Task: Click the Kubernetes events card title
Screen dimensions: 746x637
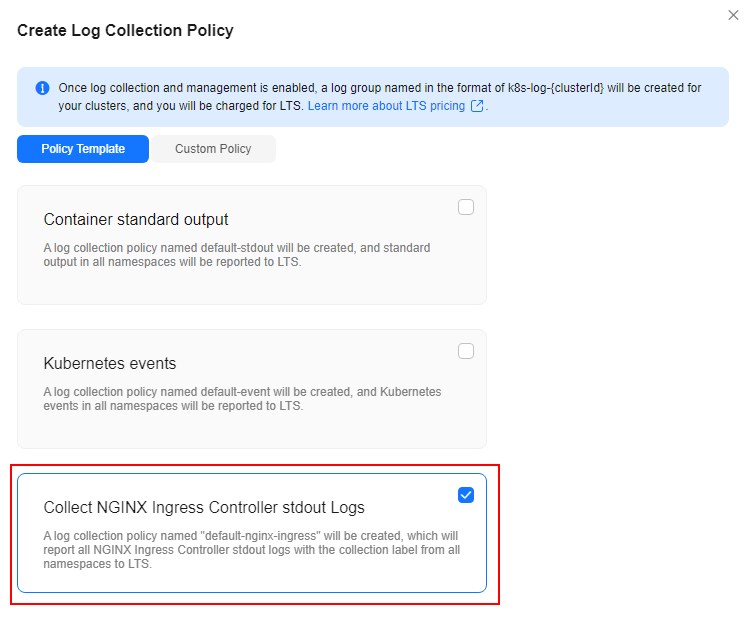Action: click(x=109, y=363)
